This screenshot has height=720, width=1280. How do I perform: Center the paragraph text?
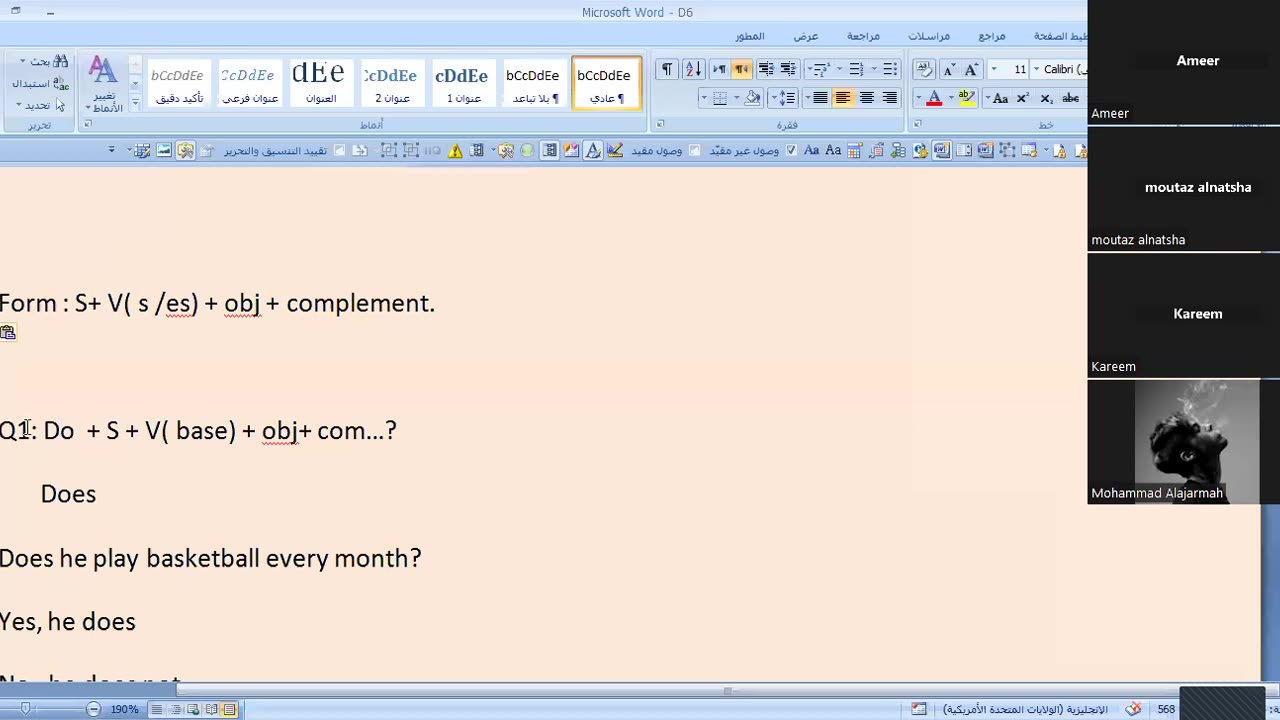pos(867,98)
